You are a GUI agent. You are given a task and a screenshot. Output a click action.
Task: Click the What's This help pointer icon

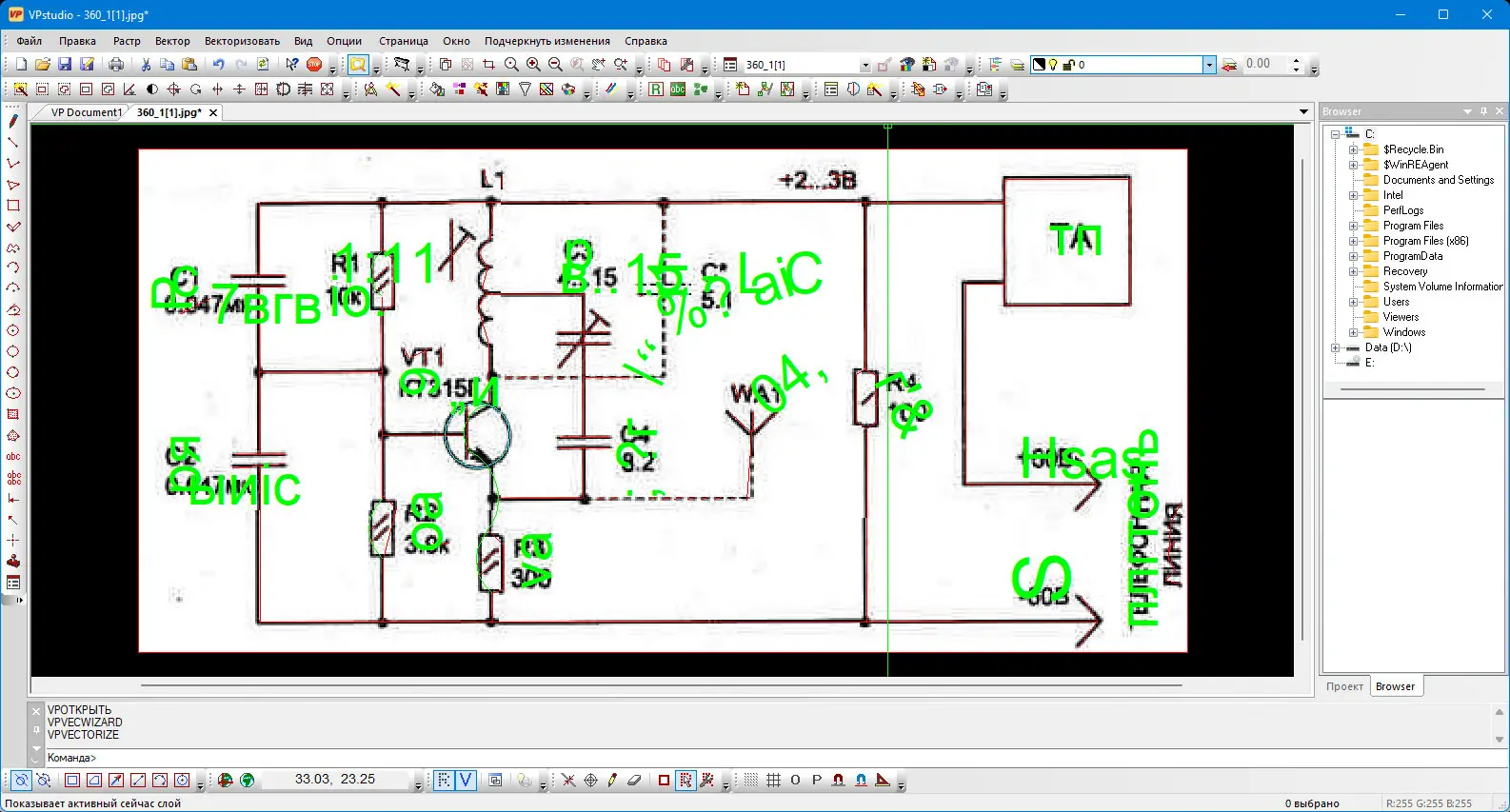click(x=292, y=65)
